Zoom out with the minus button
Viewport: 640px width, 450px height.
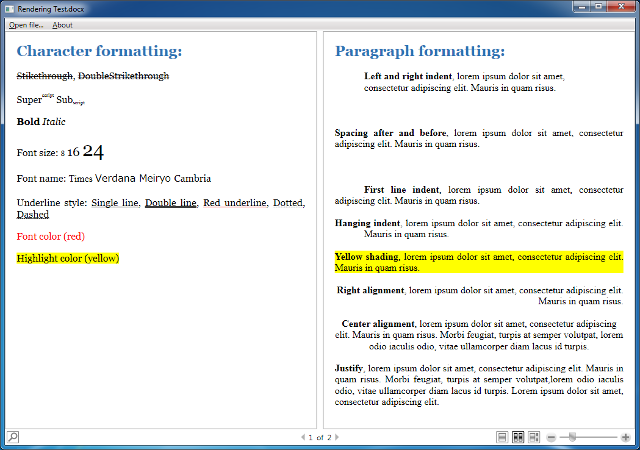coord(551,438)
